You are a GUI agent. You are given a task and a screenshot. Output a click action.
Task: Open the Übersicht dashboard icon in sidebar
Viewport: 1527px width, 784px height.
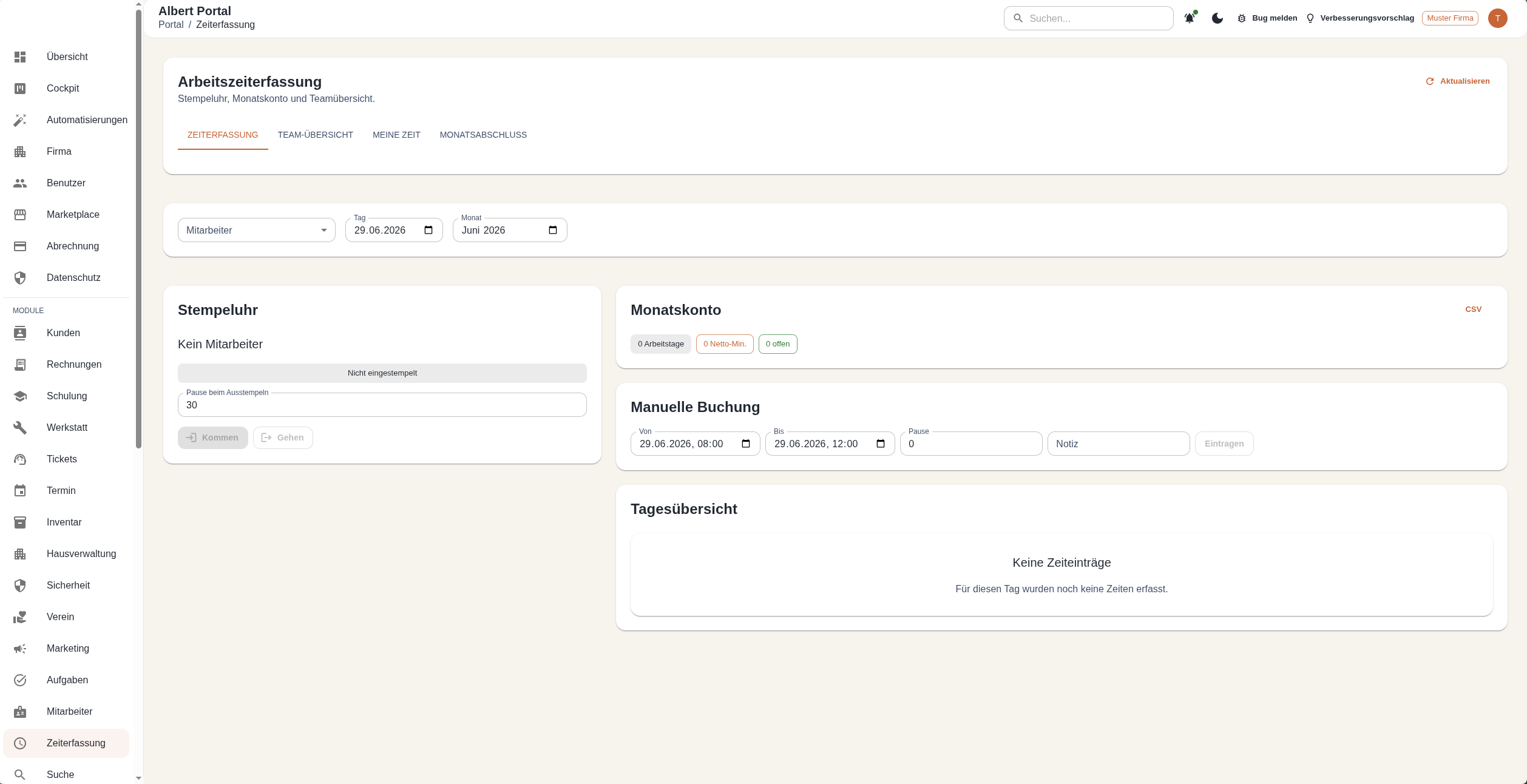[20, 57]
